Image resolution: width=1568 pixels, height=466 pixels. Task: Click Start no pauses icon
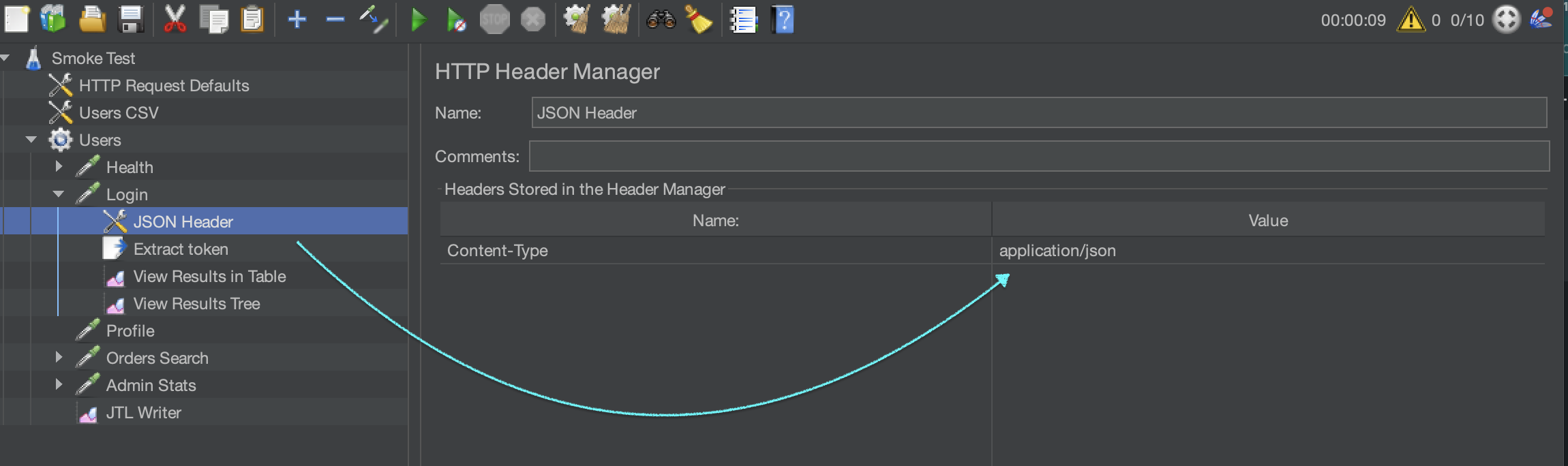point(456,20)
